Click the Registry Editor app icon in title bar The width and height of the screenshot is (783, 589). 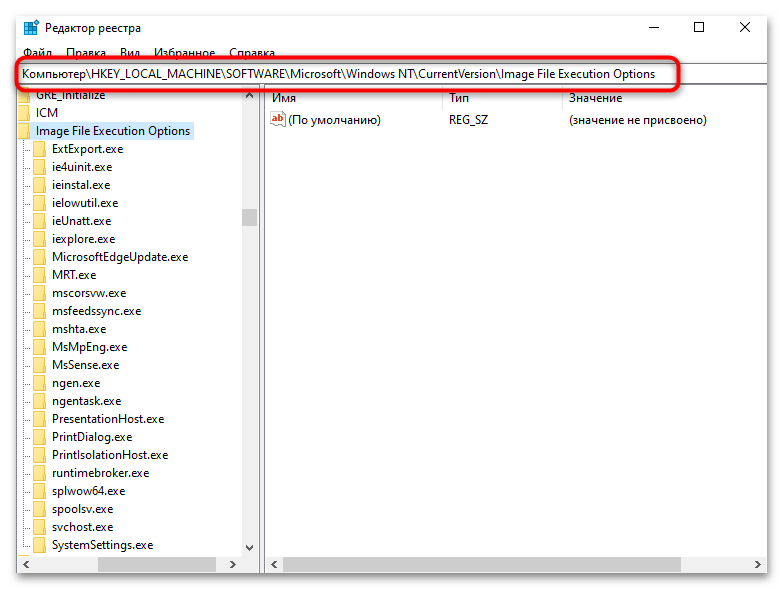tap(31, 28)
